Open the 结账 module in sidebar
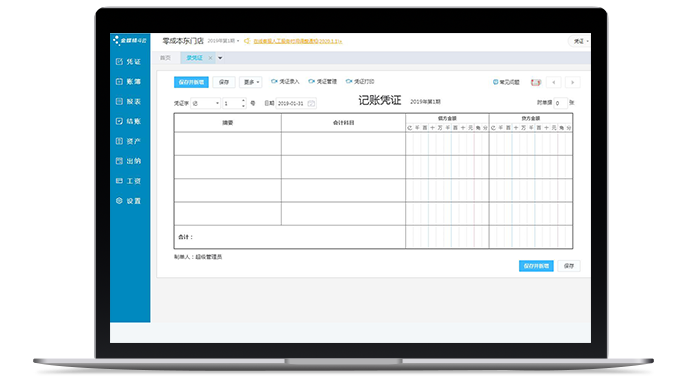This screenshot has height=386, width=681. [x=128, y=121]
